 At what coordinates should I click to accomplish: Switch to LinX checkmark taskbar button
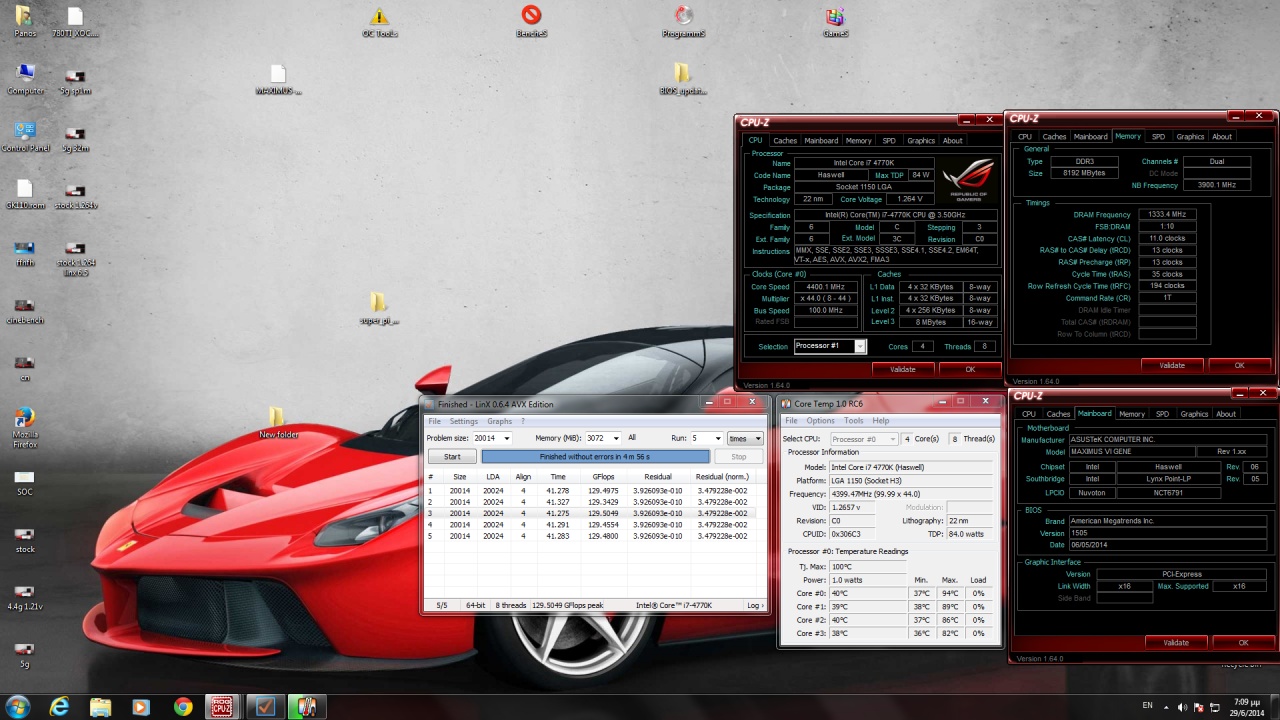pos(264,707)
